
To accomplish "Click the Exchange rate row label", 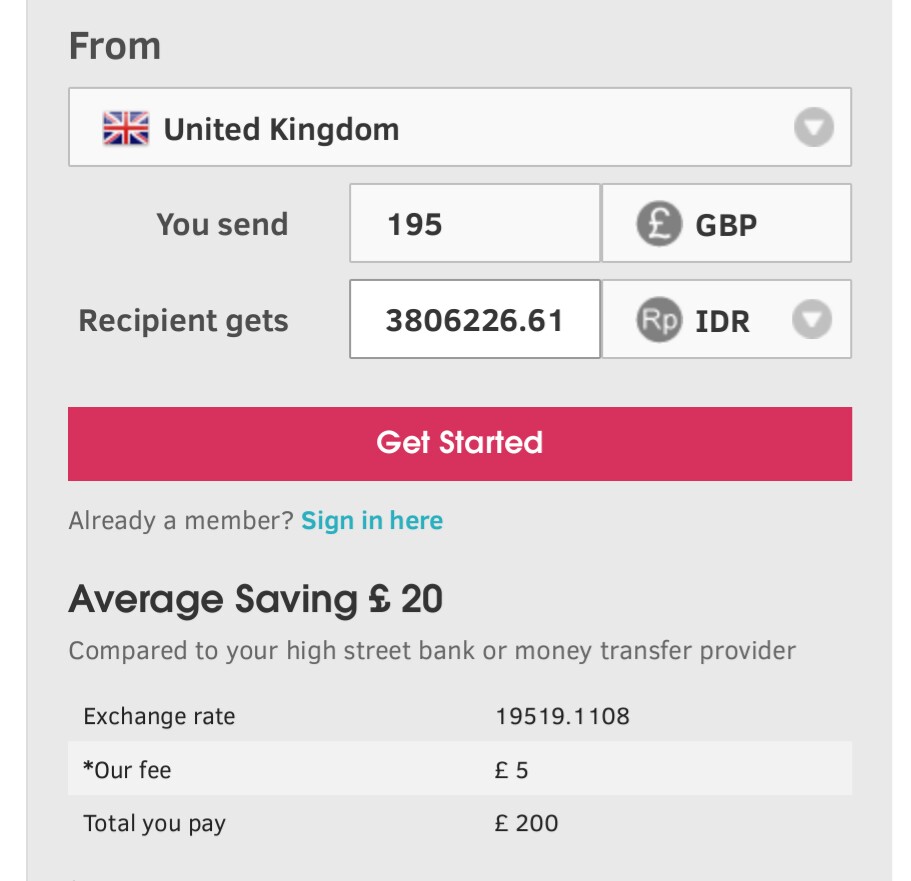I will 160,716.
